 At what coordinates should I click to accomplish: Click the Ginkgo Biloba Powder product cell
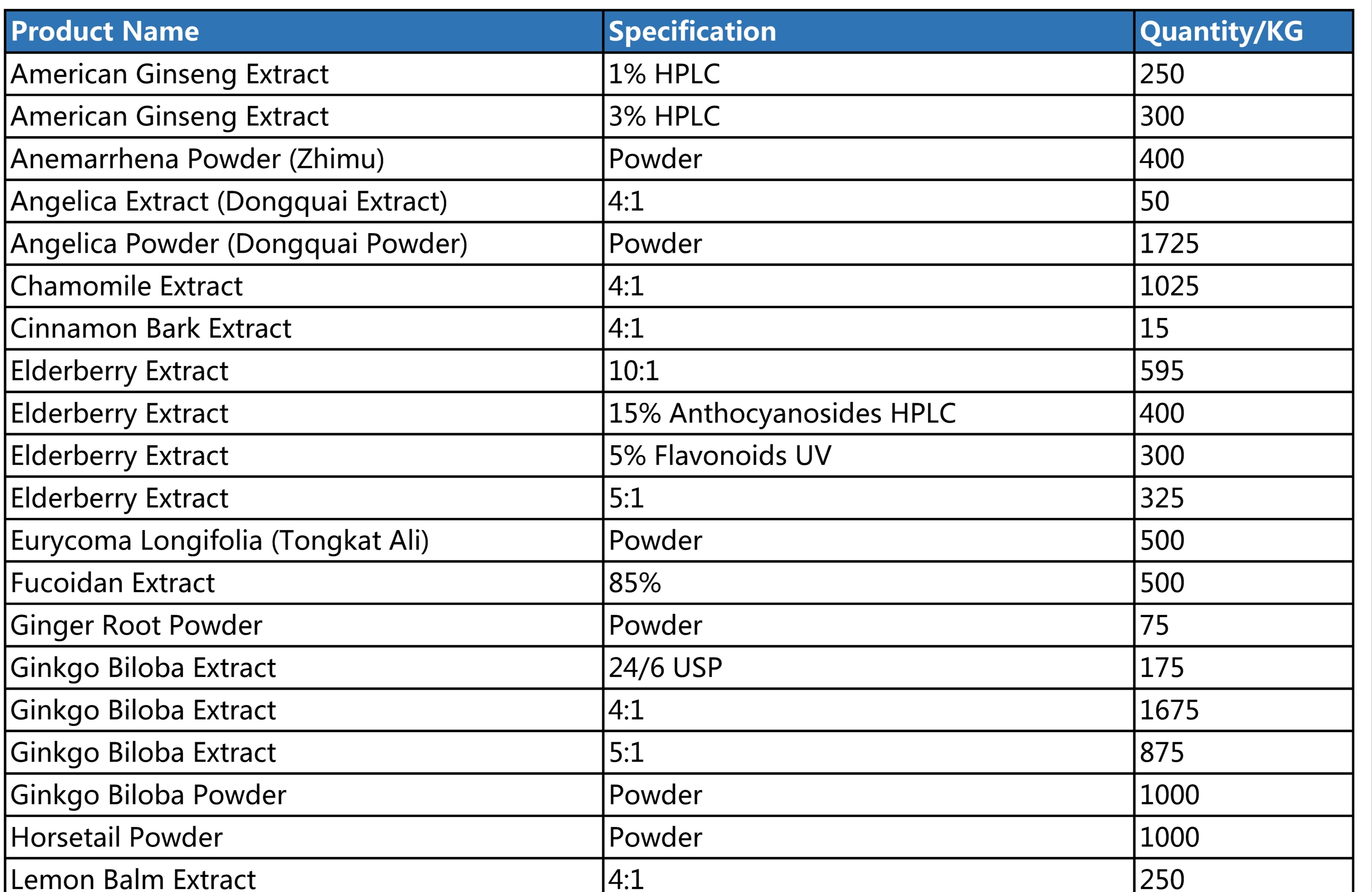304,795
